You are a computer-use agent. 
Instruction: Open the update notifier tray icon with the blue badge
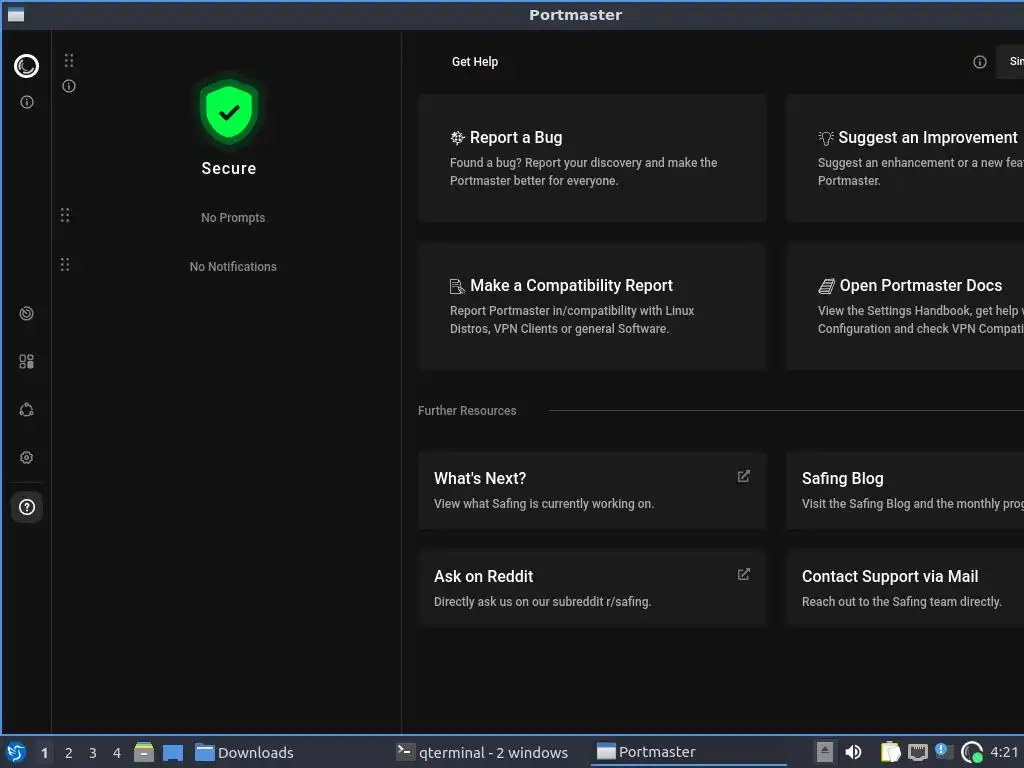pyautogui.click(x=944, y=751)
